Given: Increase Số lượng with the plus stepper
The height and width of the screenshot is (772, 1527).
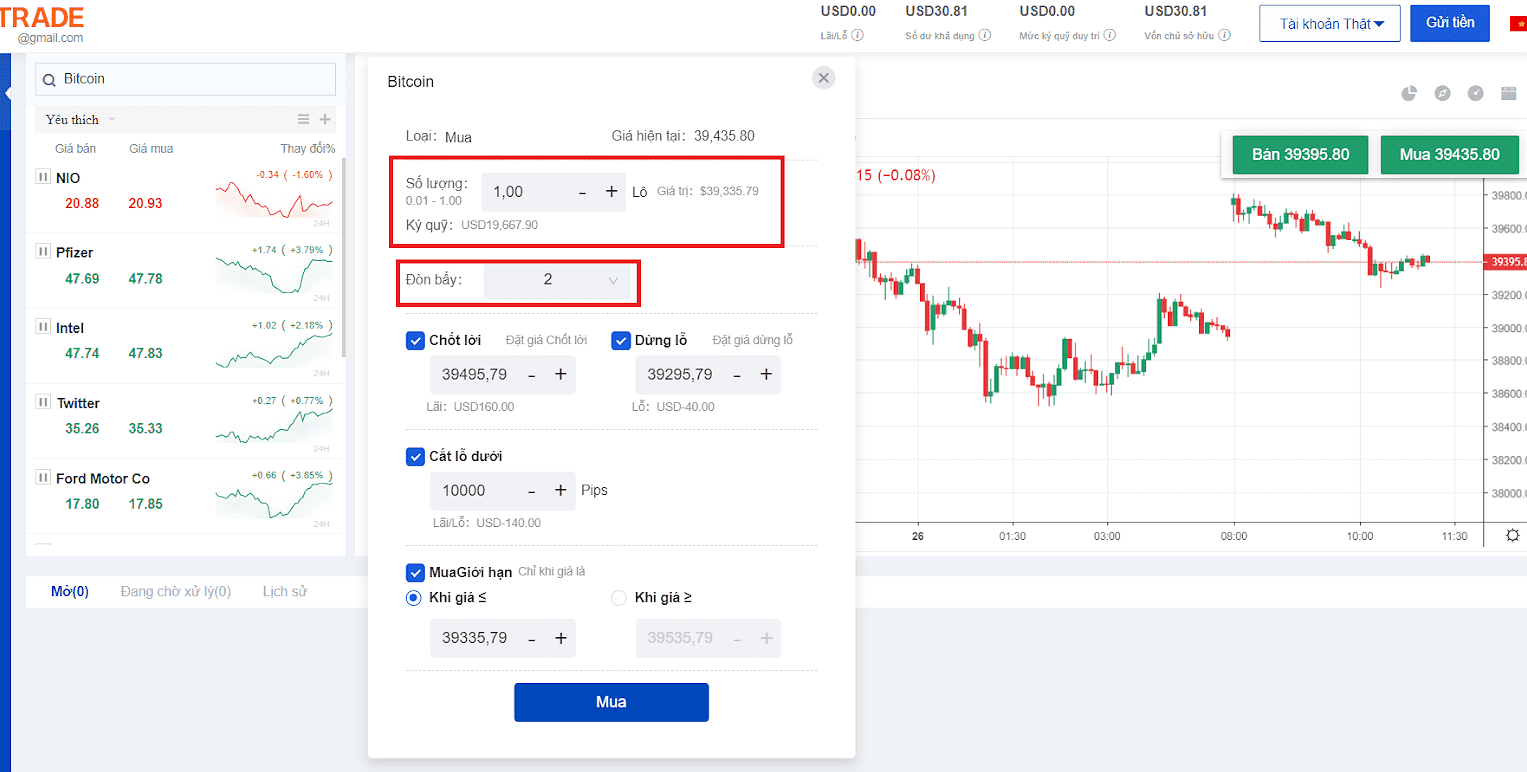Looking at the screenshot, I should (x=612, y=192).
